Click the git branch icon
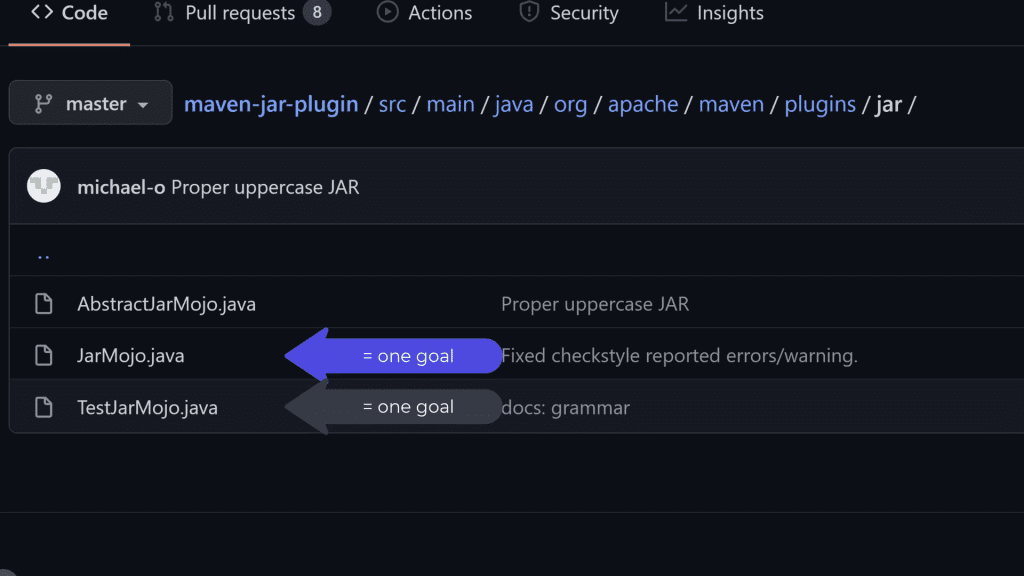The width and height of the screenshot is (1024, 576). click(43, 104)
